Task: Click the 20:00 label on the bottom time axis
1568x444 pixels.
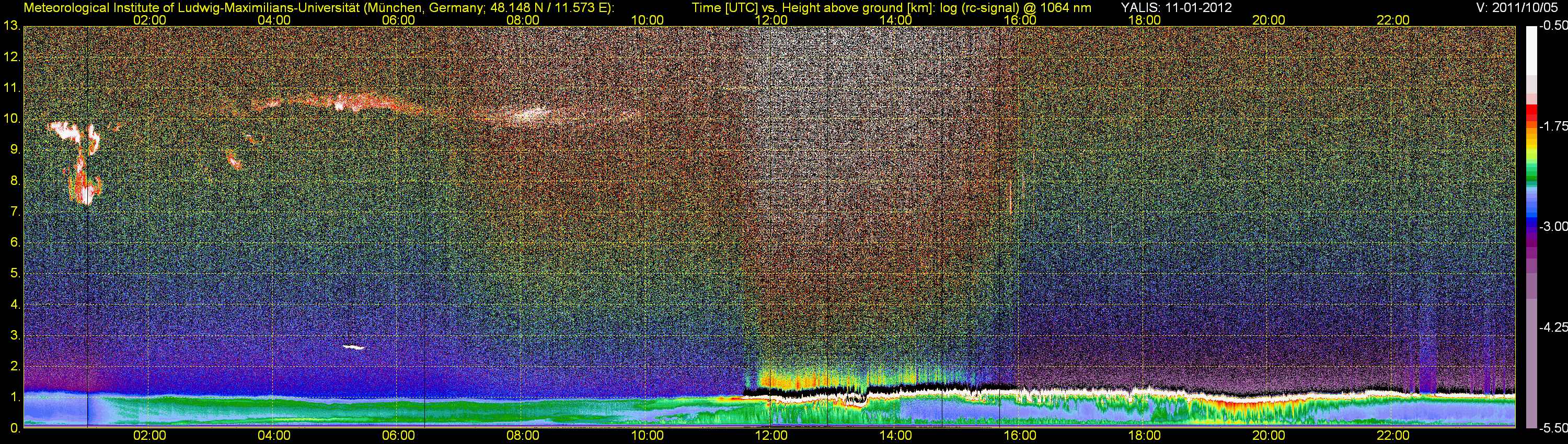Action: pos(1269,436)
